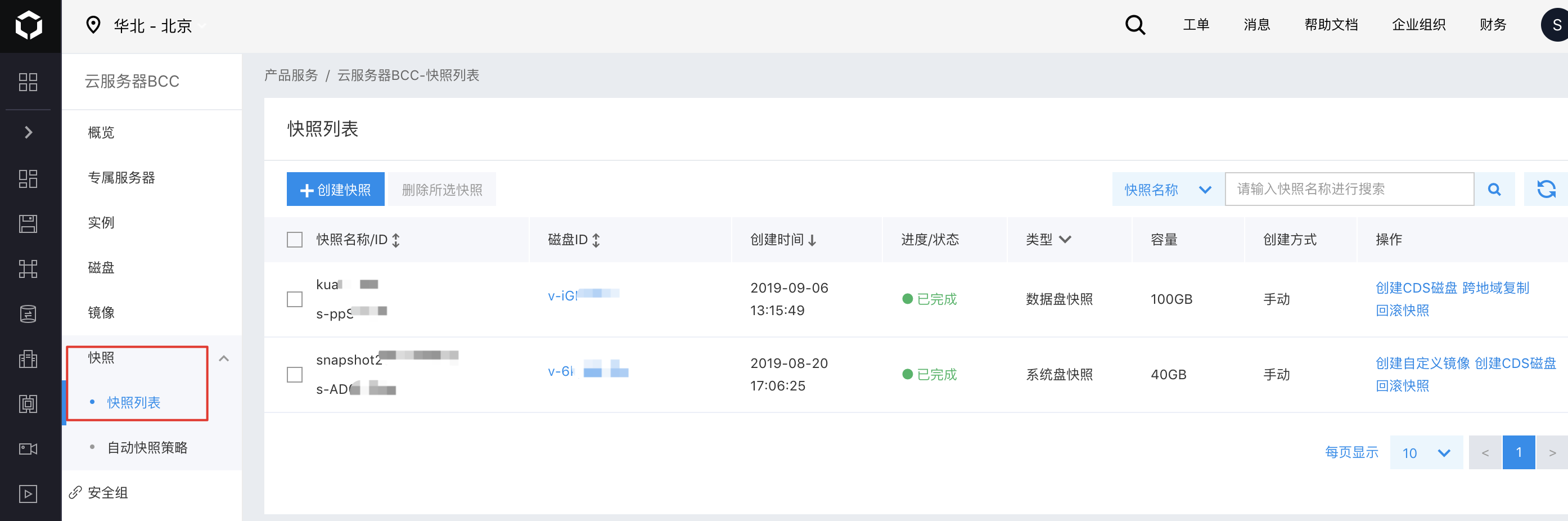Viewport: 1568px width, 521px height.
Task: Click the link icon beside 安全组
Action: pyautogui.click(x=75, y=492)
